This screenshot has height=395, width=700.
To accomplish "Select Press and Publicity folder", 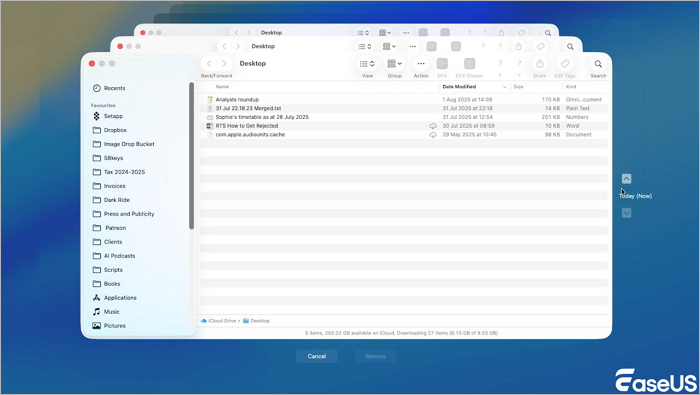I will point(124,214).
